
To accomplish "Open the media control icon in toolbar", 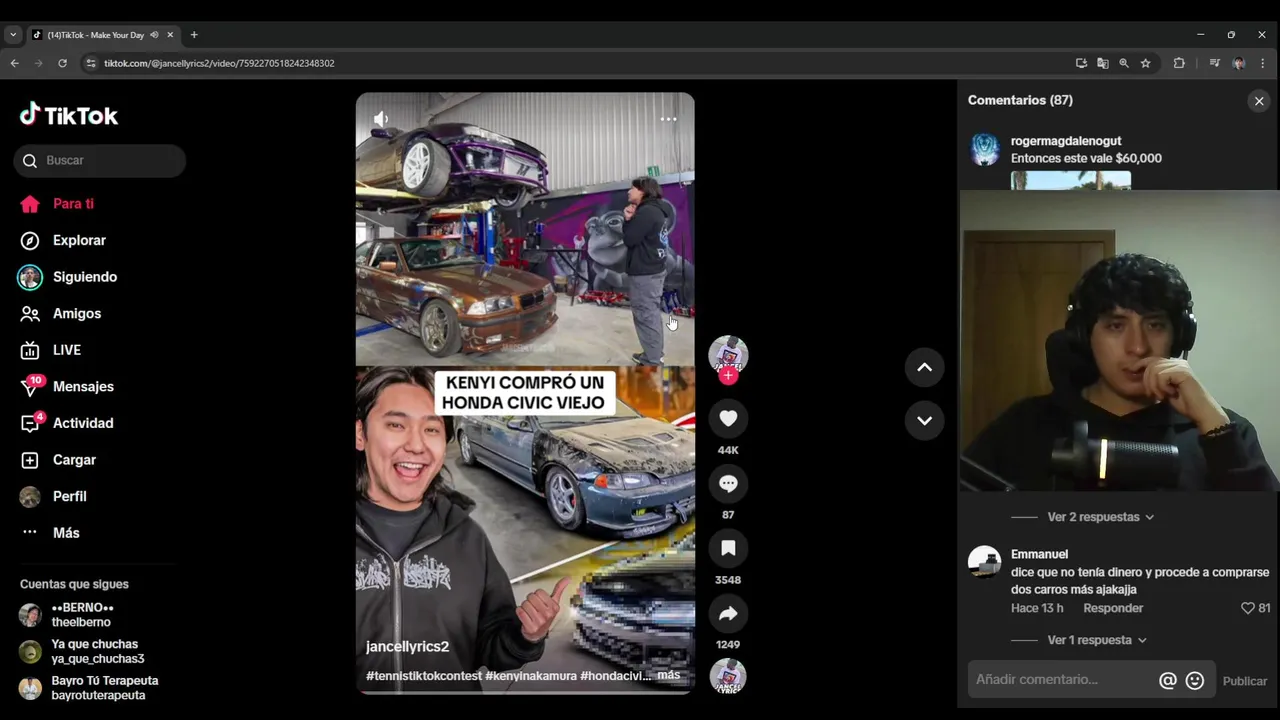I will tap(1214, 63).
